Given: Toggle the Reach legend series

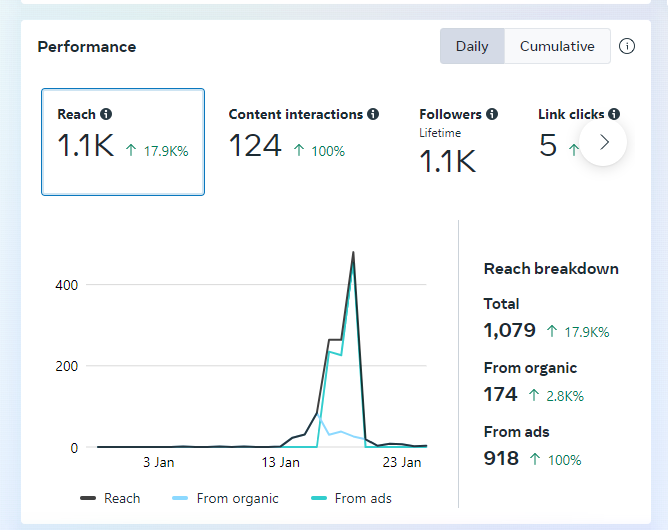Looking at the screenshot, I should coord(110,498).
